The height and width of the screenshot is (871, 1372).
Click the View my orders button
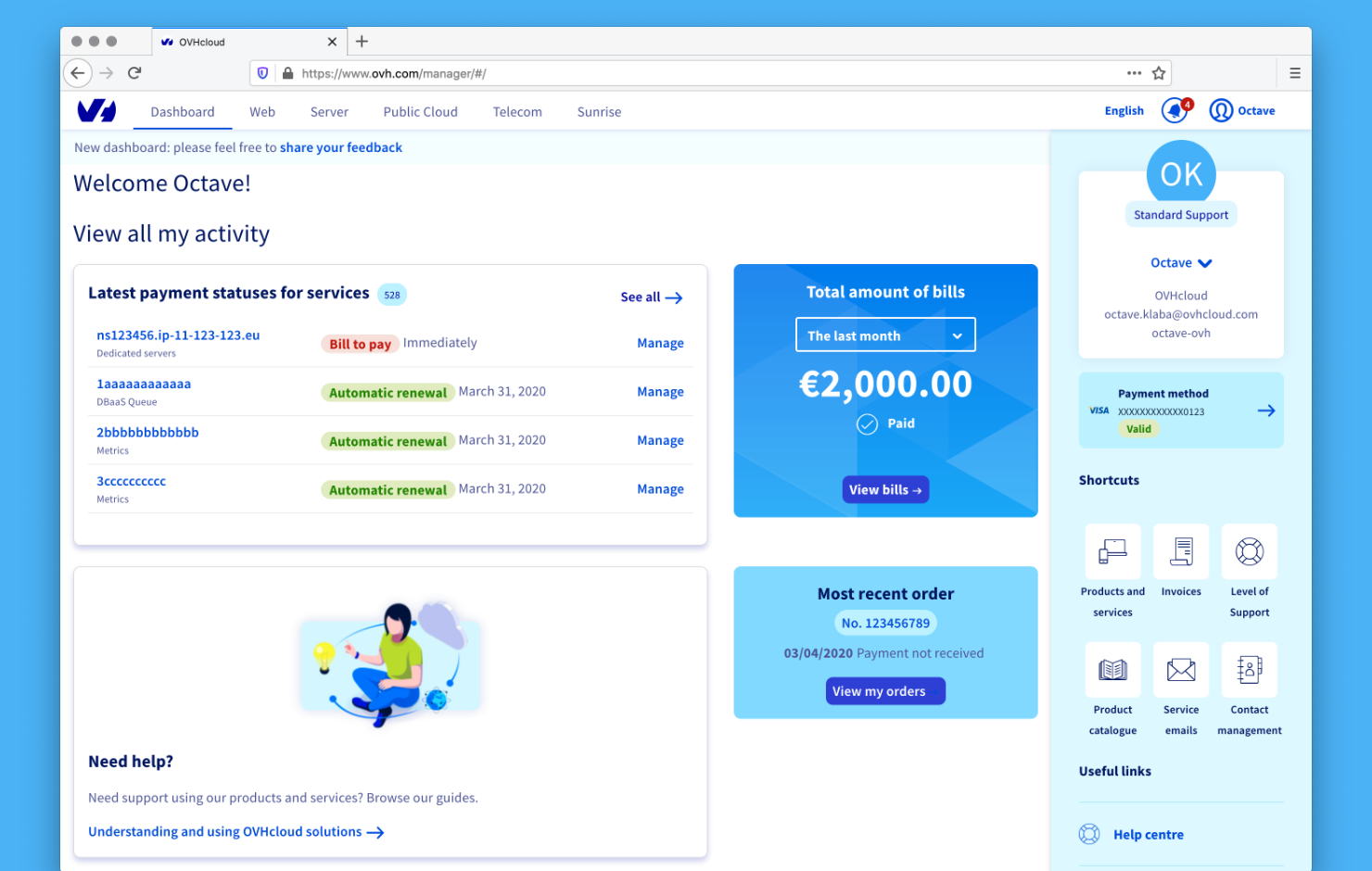point(885,691)
